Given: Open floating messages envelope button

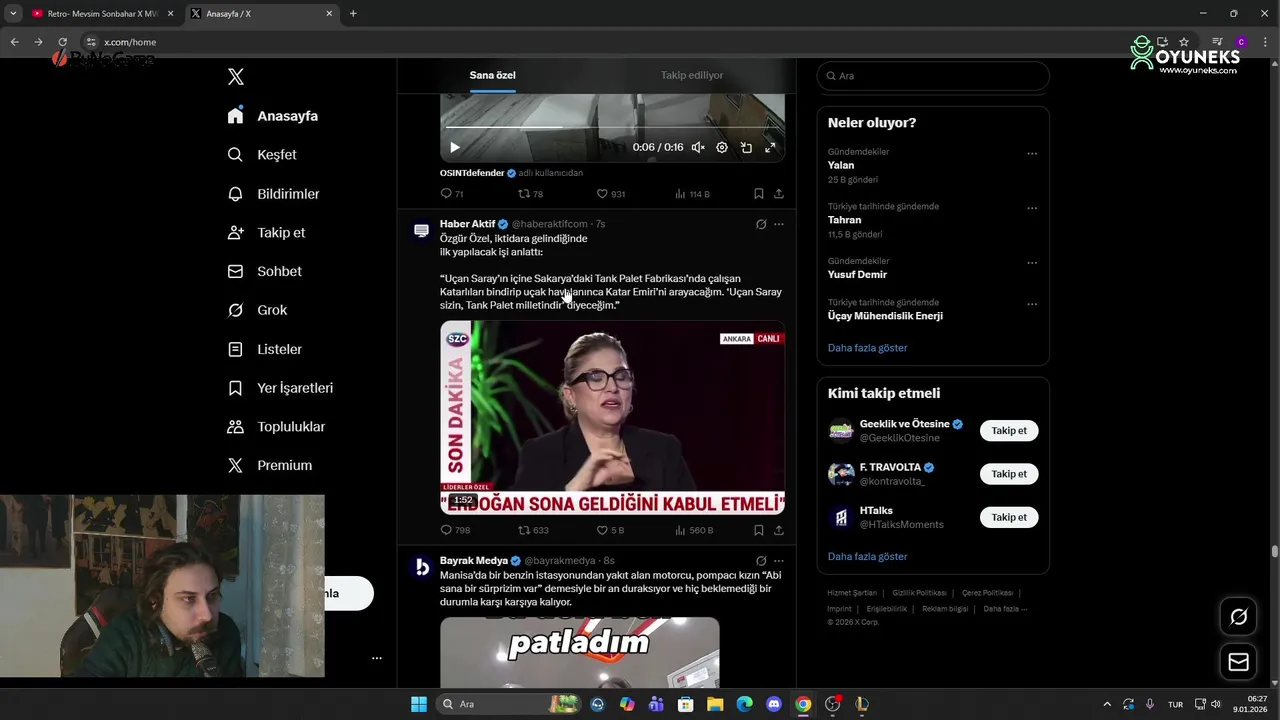Looking at the screenshot, I should click(1238, 661).
